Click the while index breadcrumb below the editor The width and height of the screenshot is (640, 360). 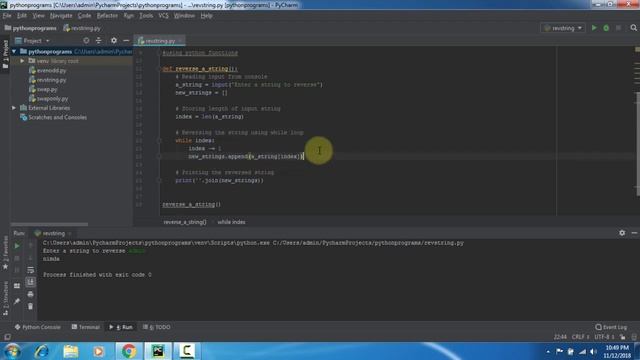click(x=231, y=222)
